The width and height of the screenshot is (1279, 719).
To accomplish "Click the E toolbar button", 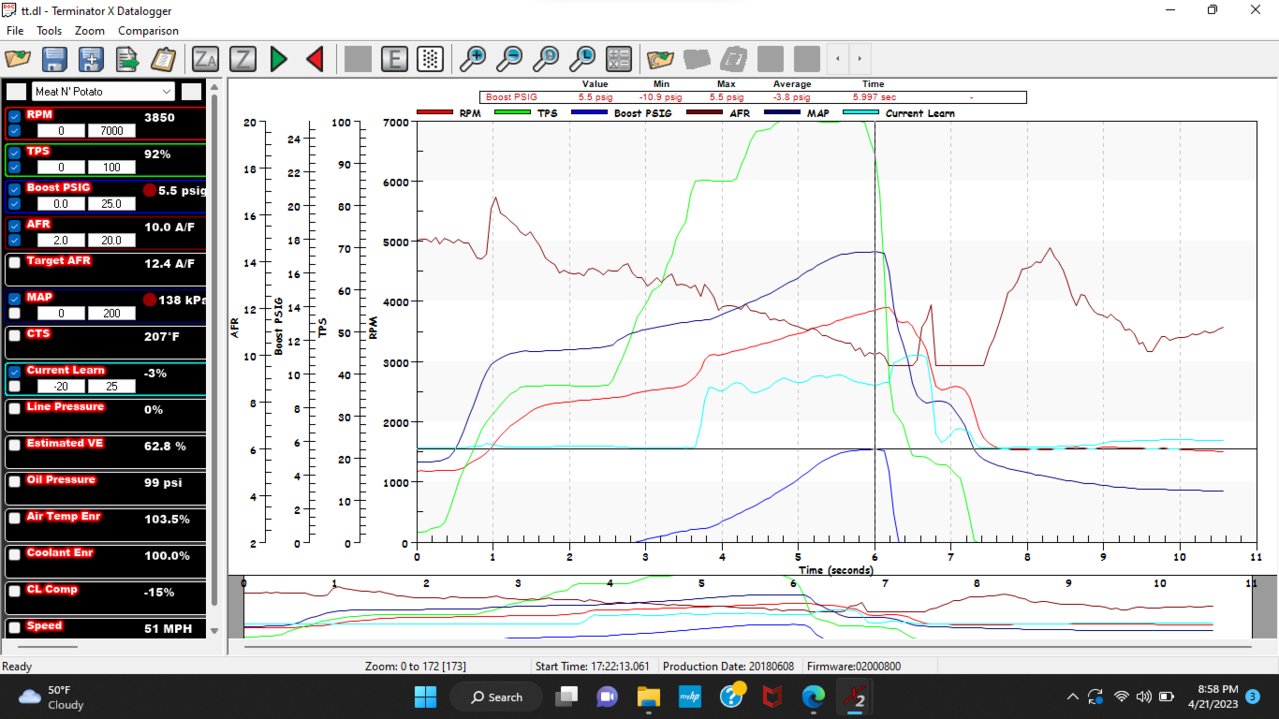I will tap(394, 59).
